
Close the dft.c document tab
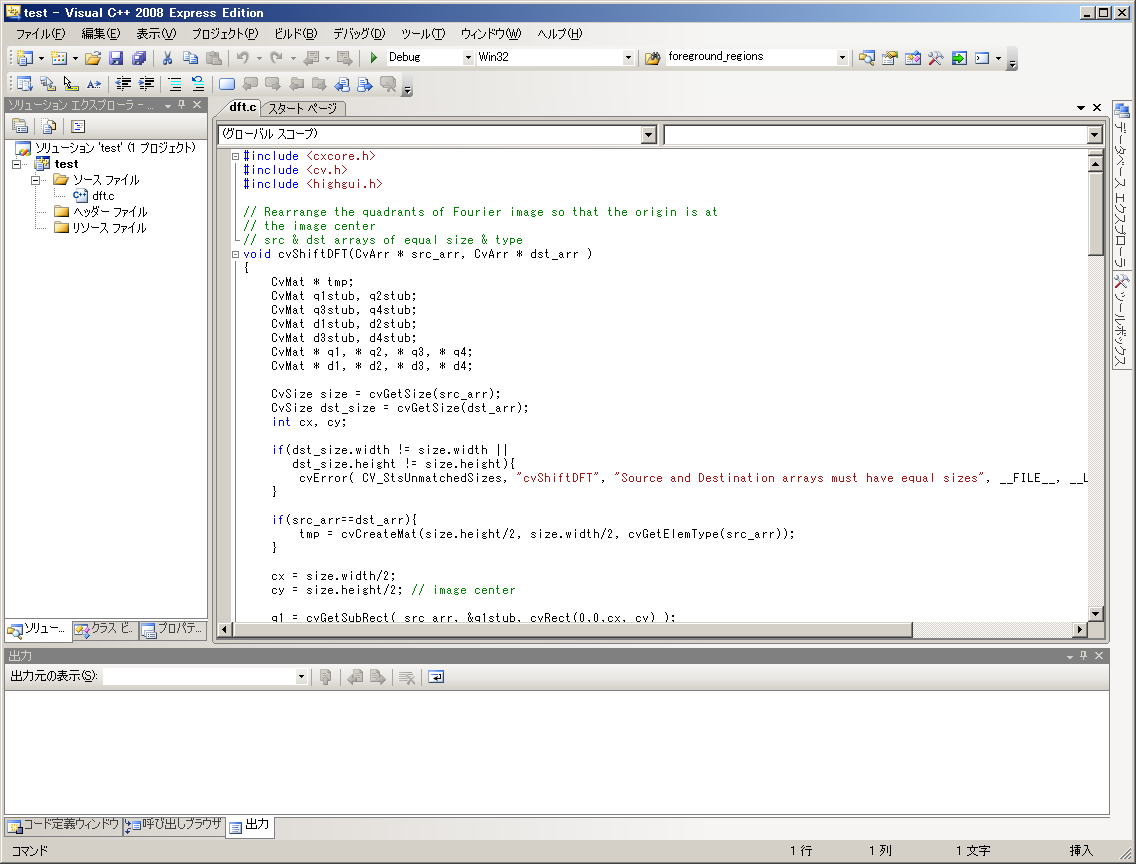click(1097, 108)
